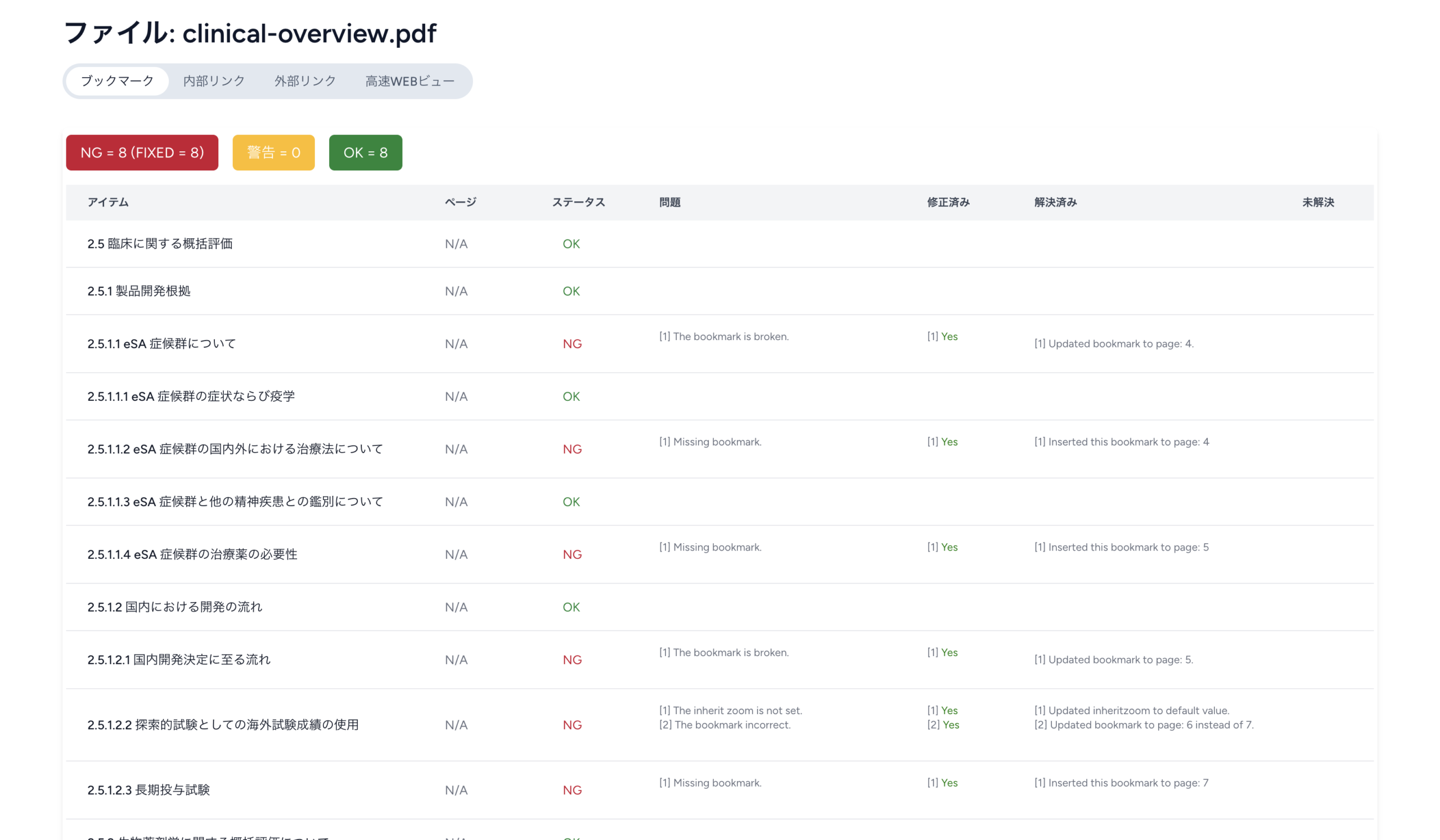Viewport: 1440px width, 840px height.
Task: Switch to the 高速WEBビュー tab
Action: (x=409, y=81)
